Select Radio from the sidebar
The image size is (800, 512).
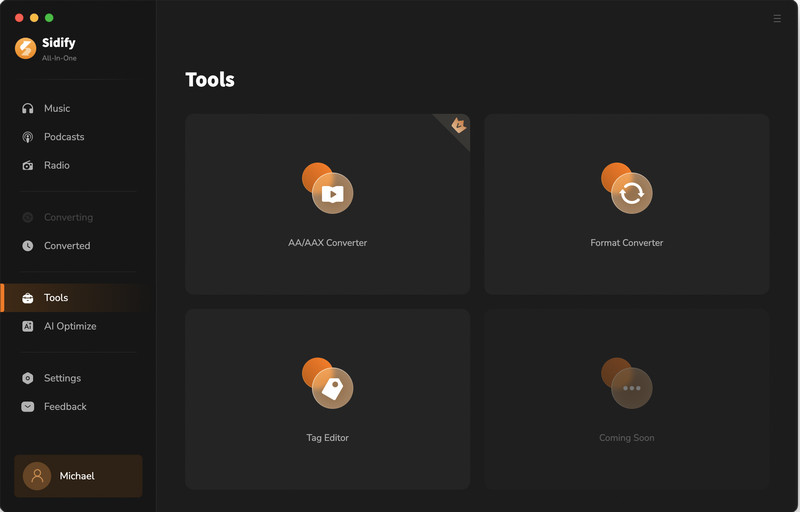tap(79, 165)
